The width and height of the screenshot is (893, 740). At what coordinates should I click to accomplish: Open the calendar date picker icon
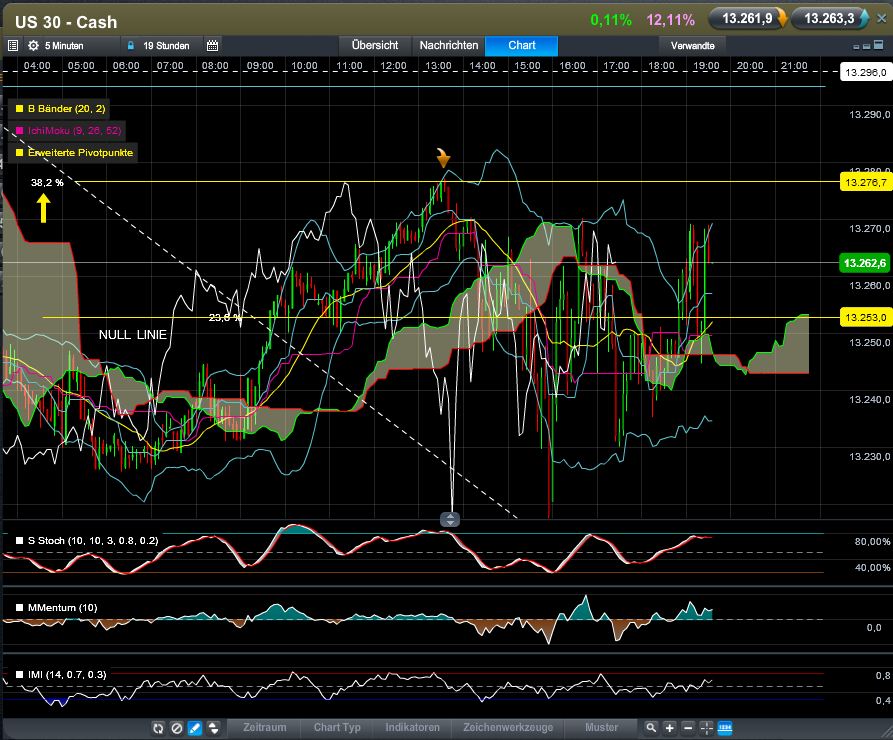pyautogui.click(x=212, y=46)
